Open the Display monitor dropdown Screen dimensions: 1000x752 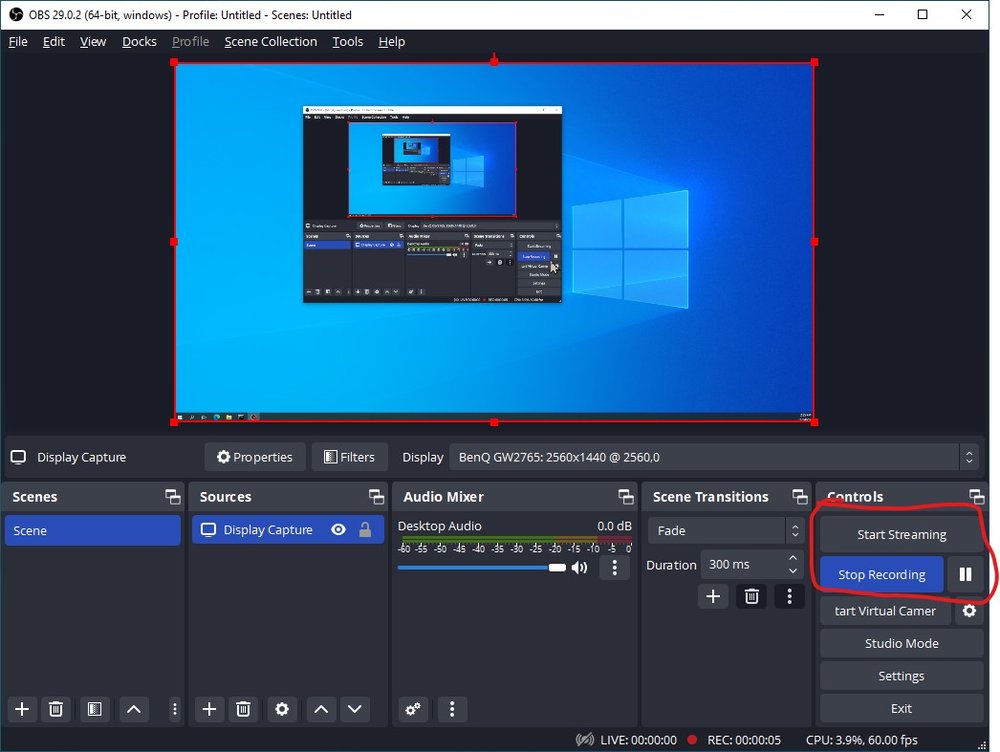[x=714, y=457]
